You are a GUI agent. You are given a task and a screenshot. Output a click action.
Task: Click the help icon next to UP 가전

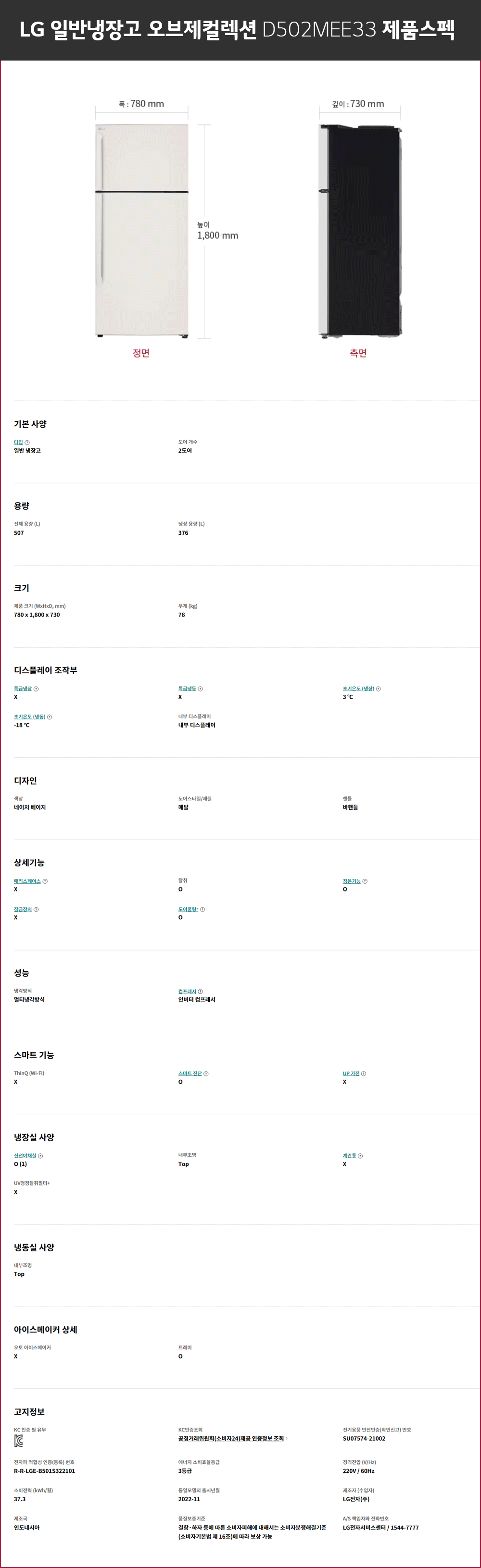(x=364, y=1074)
